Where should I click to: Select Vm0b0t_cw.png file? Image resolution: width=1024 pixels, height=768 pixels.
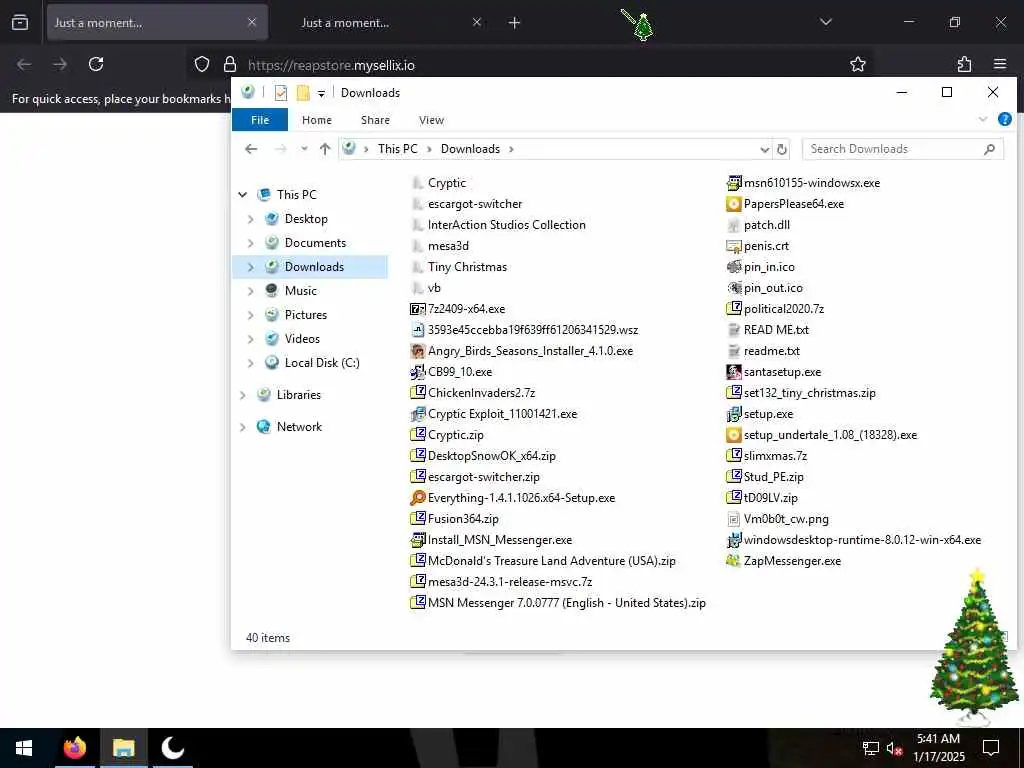coord(786,519)
